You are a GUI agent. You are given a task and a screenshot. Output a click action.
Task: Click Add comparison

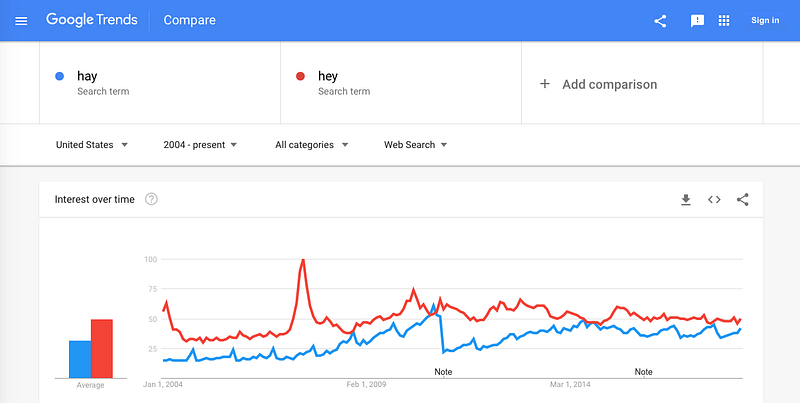[x=599, y=84]
